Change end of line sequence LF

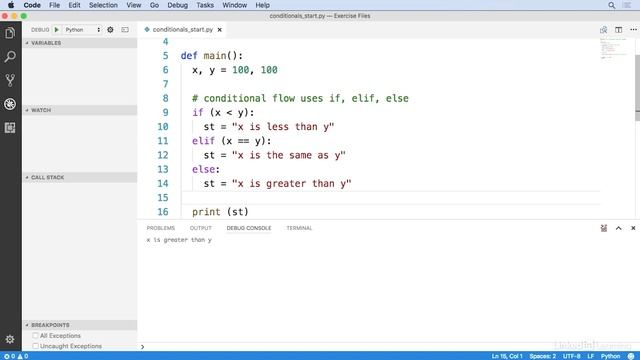click(590, 356)
